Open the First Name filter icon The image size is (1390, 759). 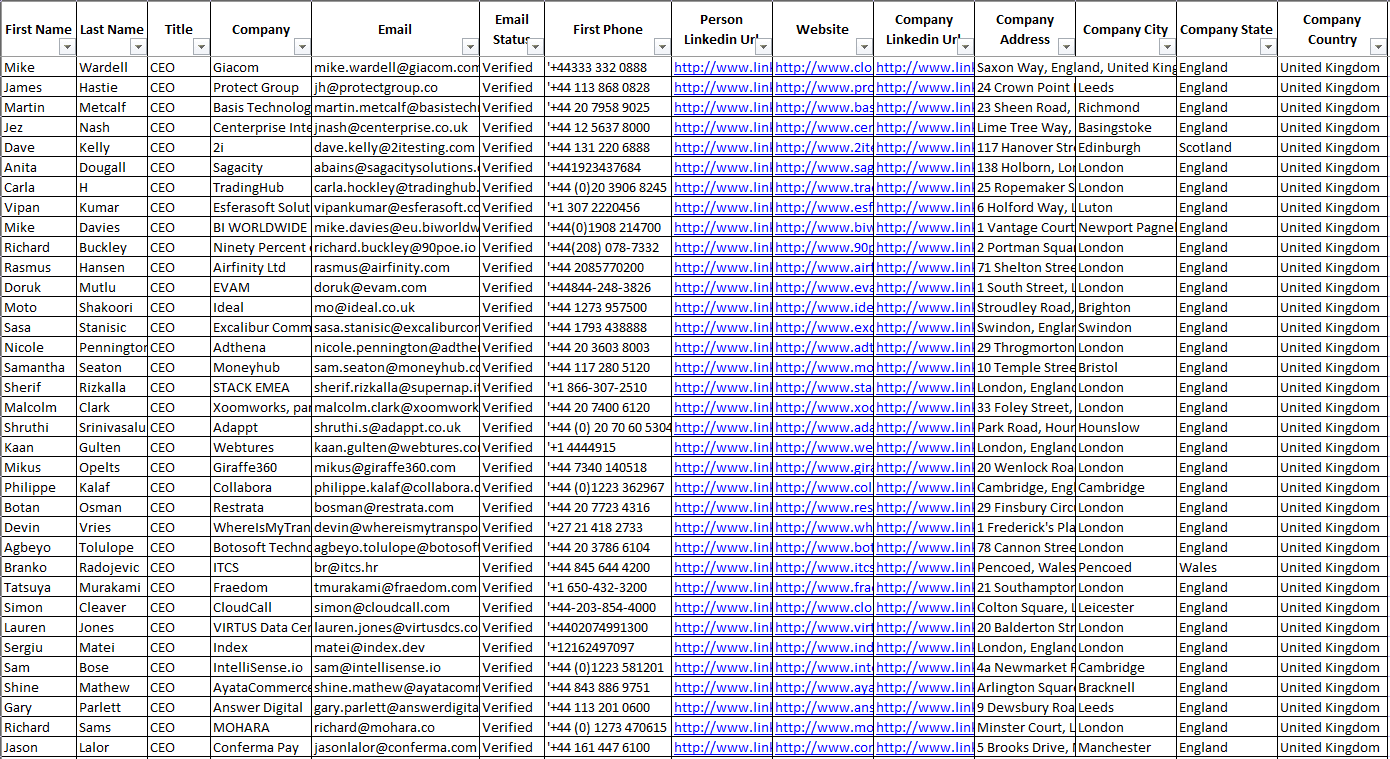pyautogui.click(x=68, y=47)
